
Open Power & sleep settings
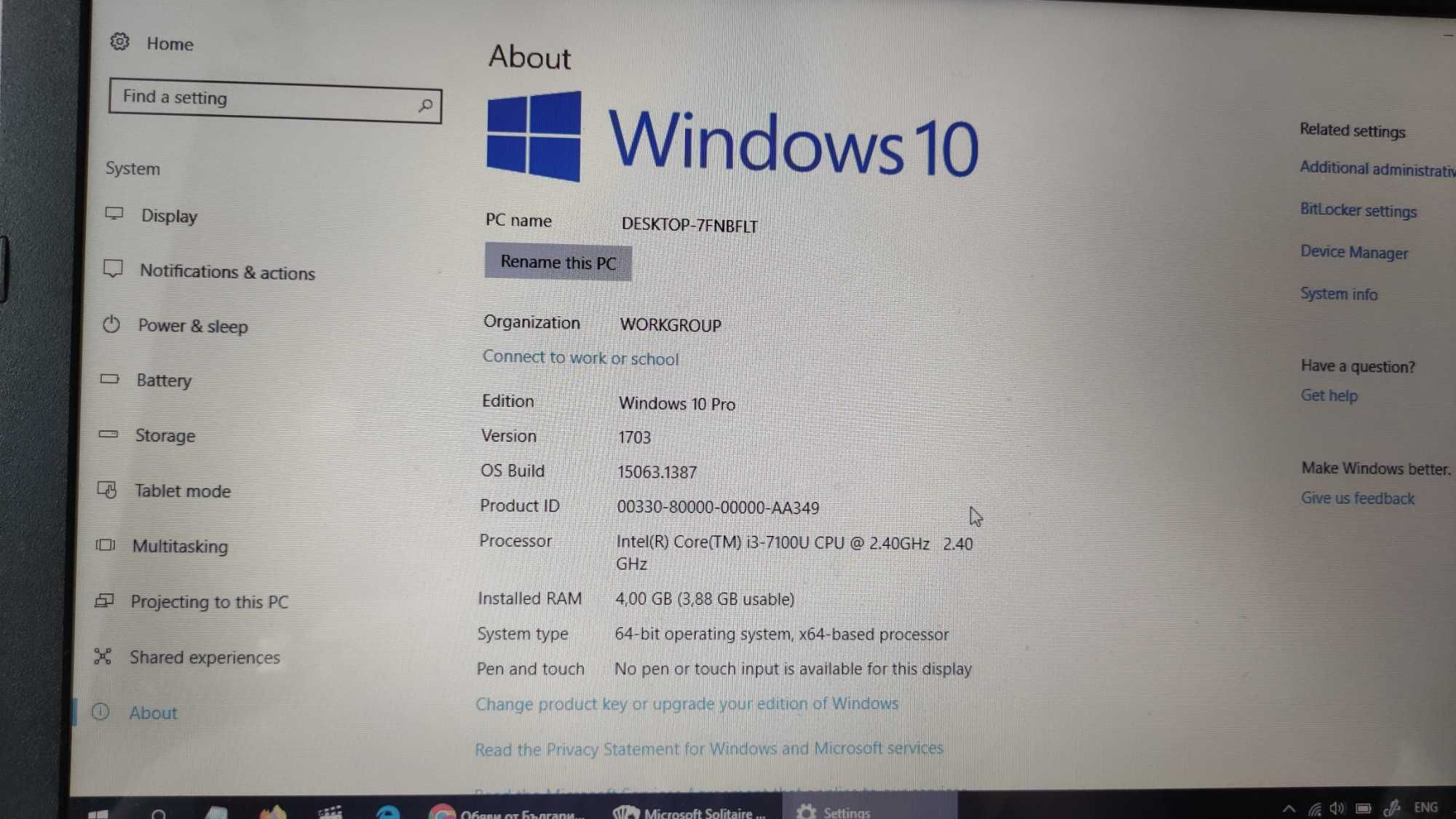click(194, 325)
